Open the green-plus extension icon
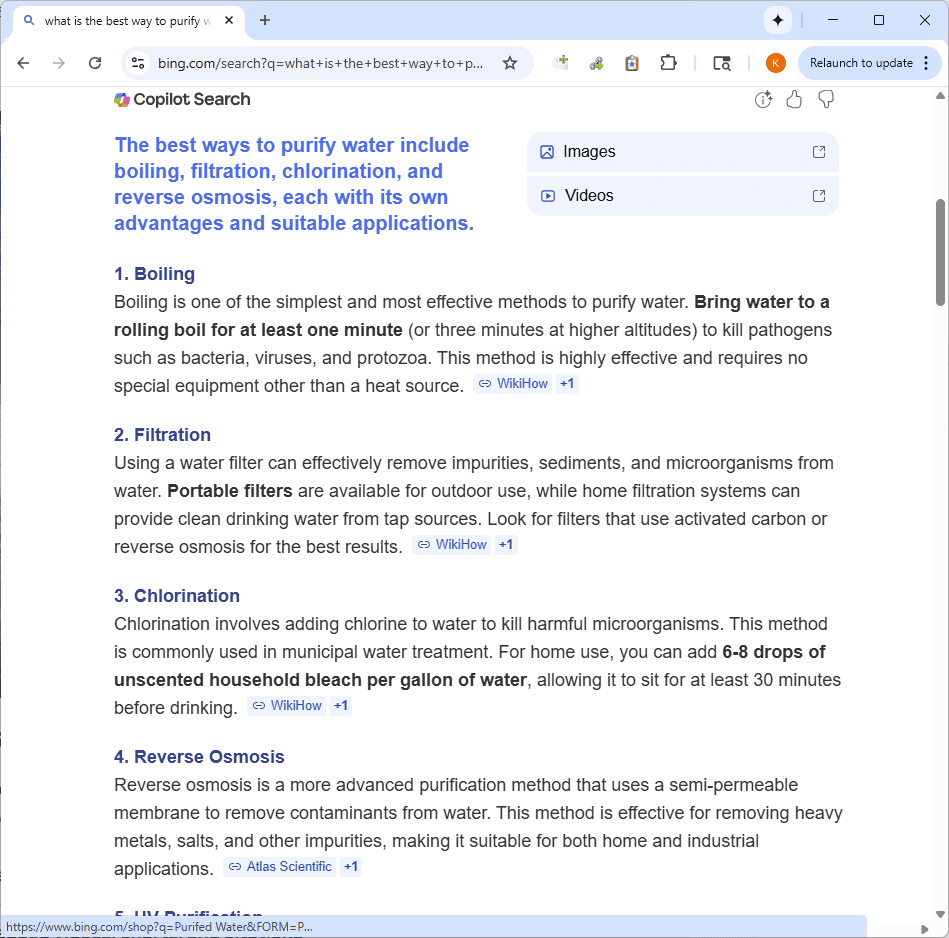This screenshot has width=949, height=938. coord(561,62)
